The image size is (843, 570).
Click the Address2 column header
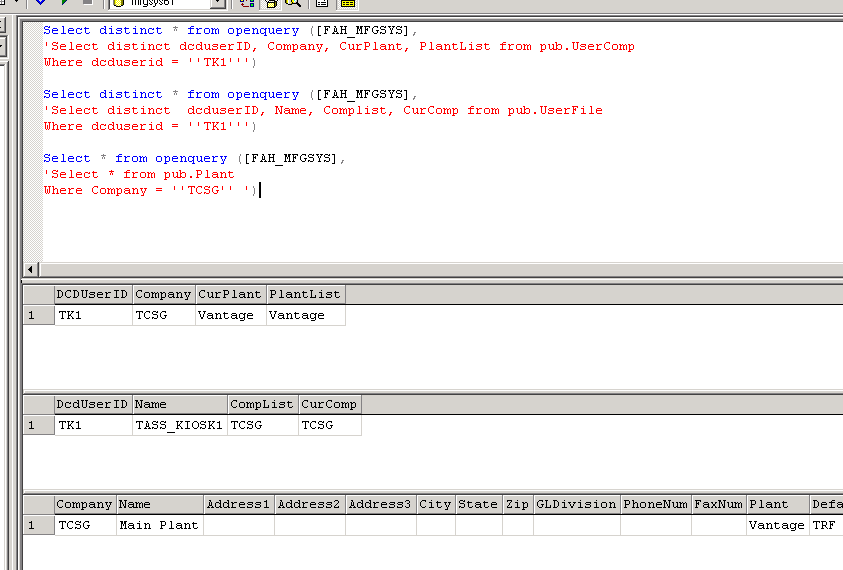310,504
